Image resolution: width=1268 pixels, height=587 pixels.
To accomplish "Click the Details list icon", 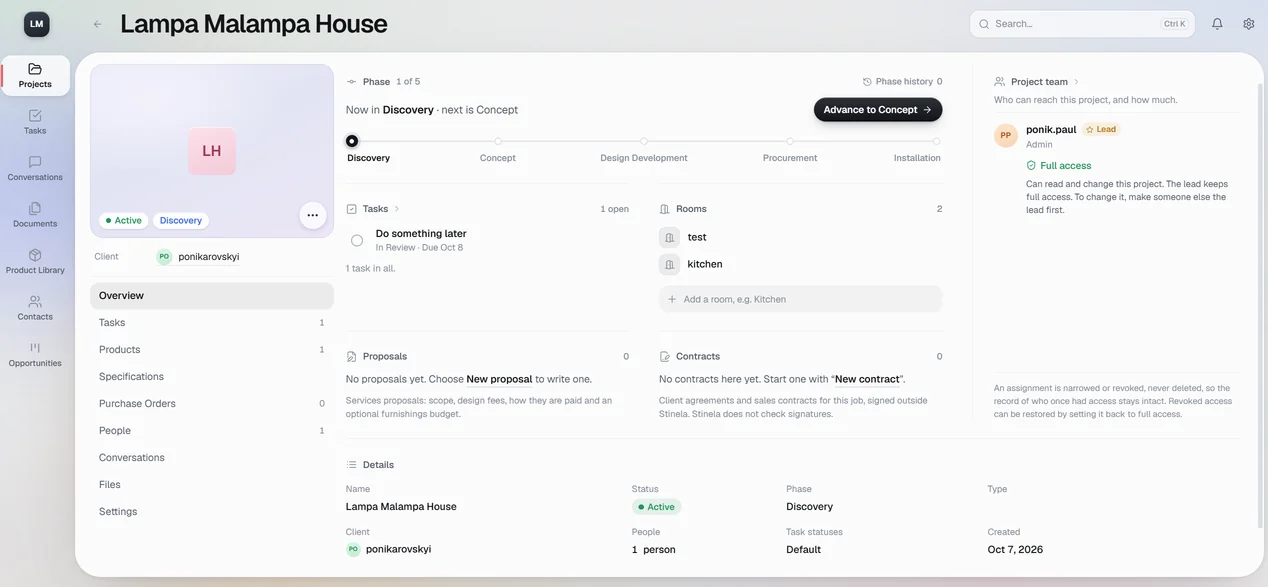I will pos(351,465).
